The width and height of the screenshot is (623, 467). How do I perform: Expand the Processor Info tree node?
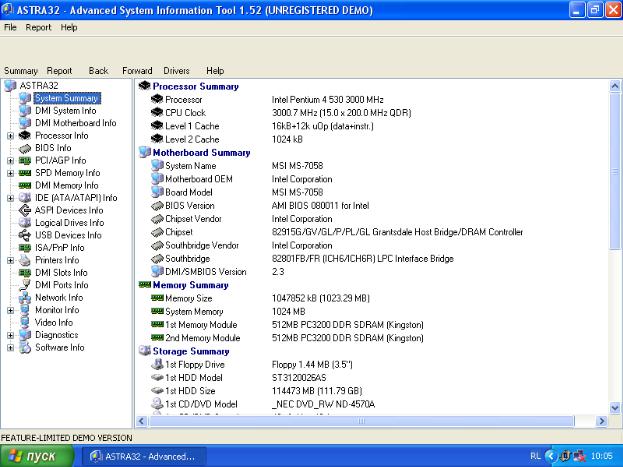10,136
